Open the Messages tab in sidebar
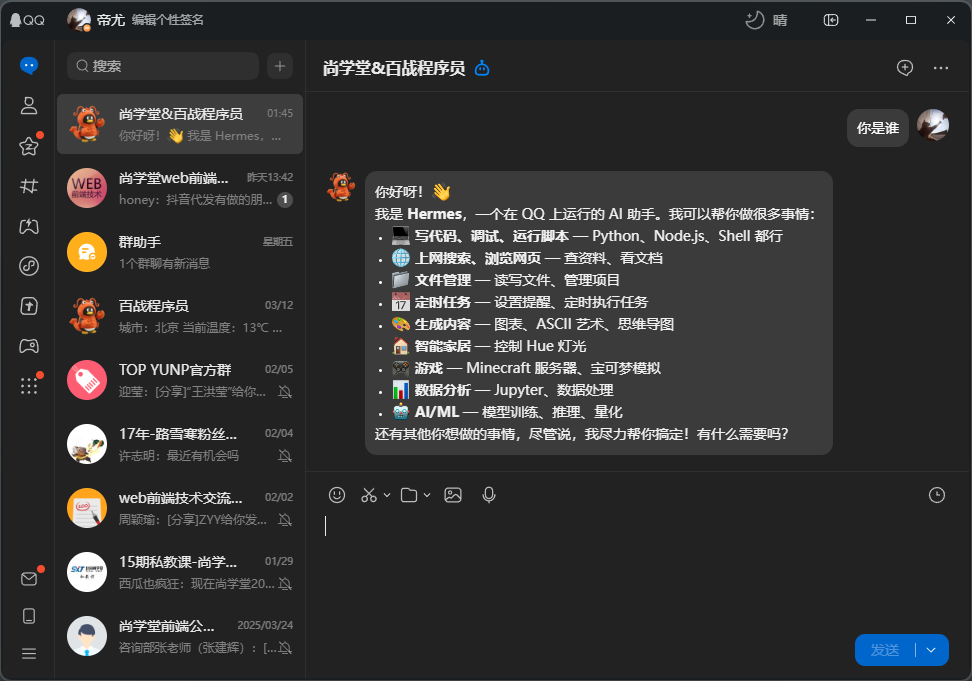 coord(29,65)
